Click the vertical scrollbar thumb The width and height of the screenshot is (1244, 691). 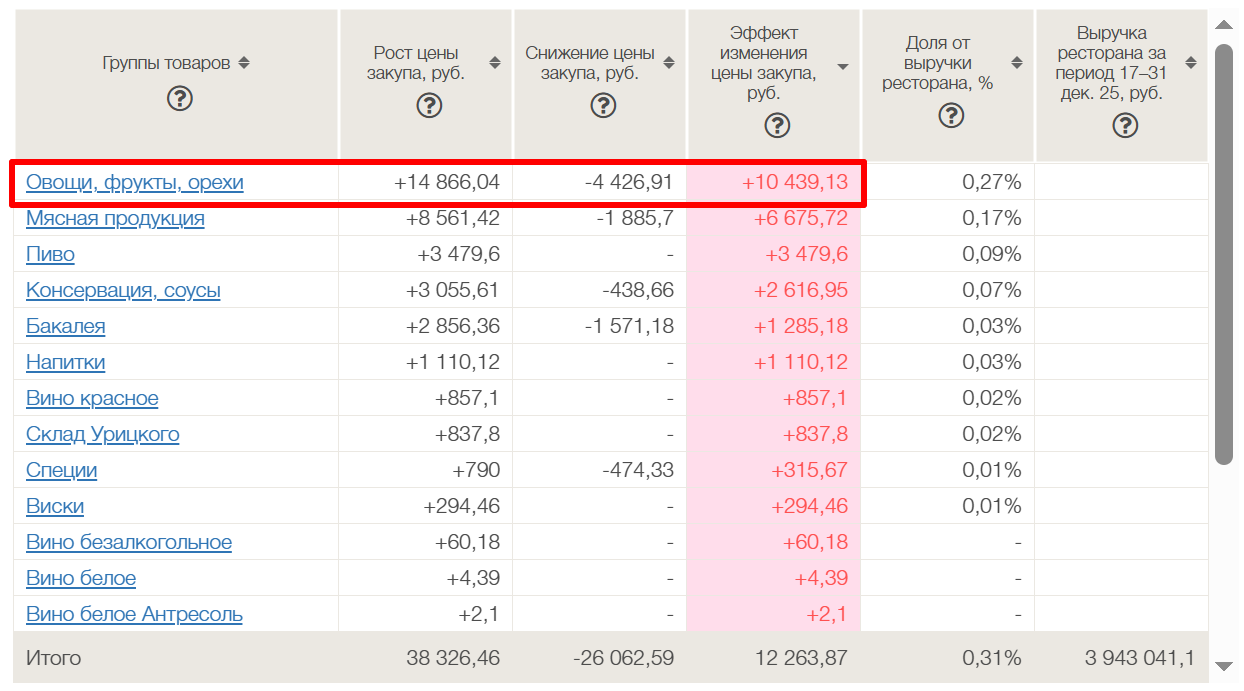[x=1224, y=250]
